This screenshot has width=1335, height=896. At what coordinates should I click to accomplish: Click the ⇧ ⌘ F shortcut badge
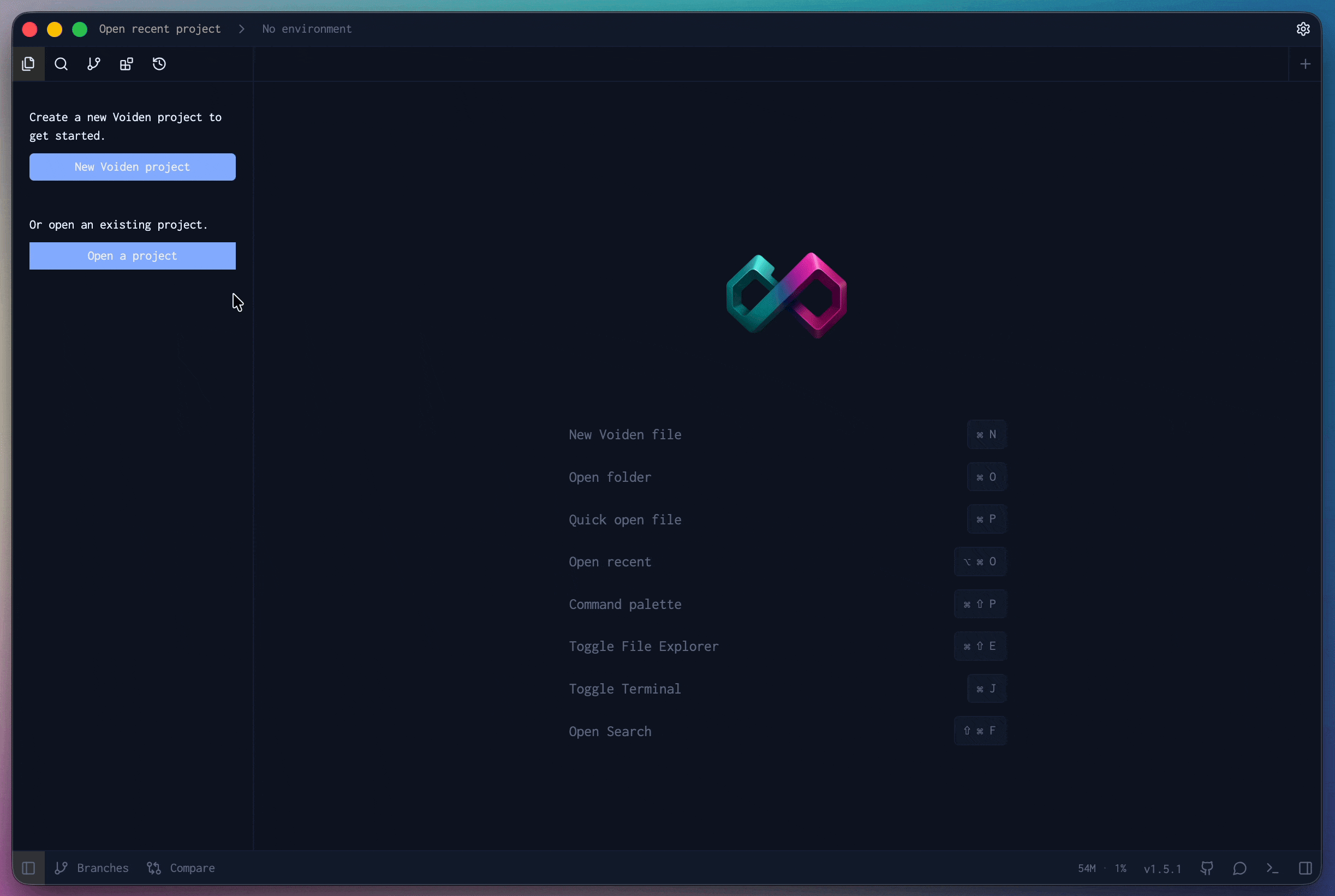click(x=980, y=731)
